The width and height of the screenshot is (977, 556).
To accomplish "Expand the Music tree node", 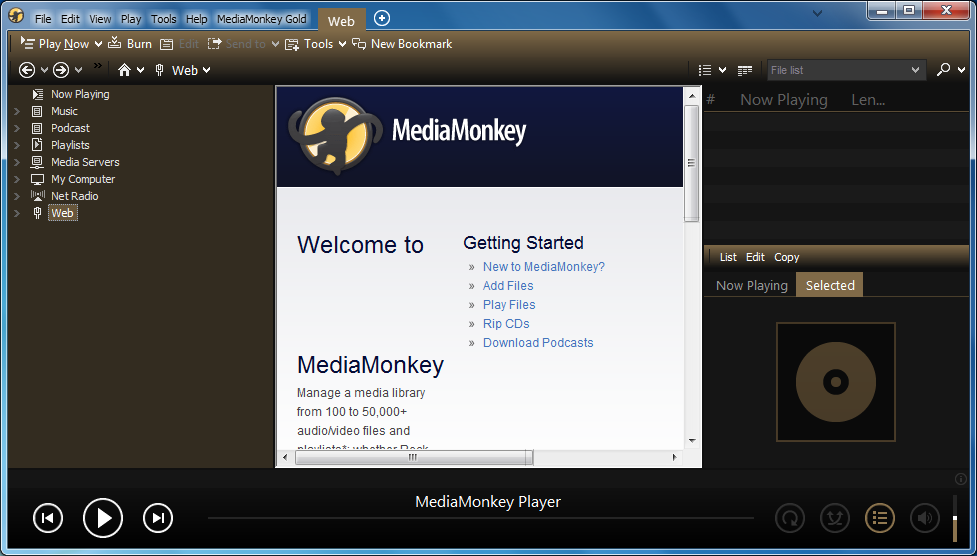I will pyautogui.click(x=17, y=112).
